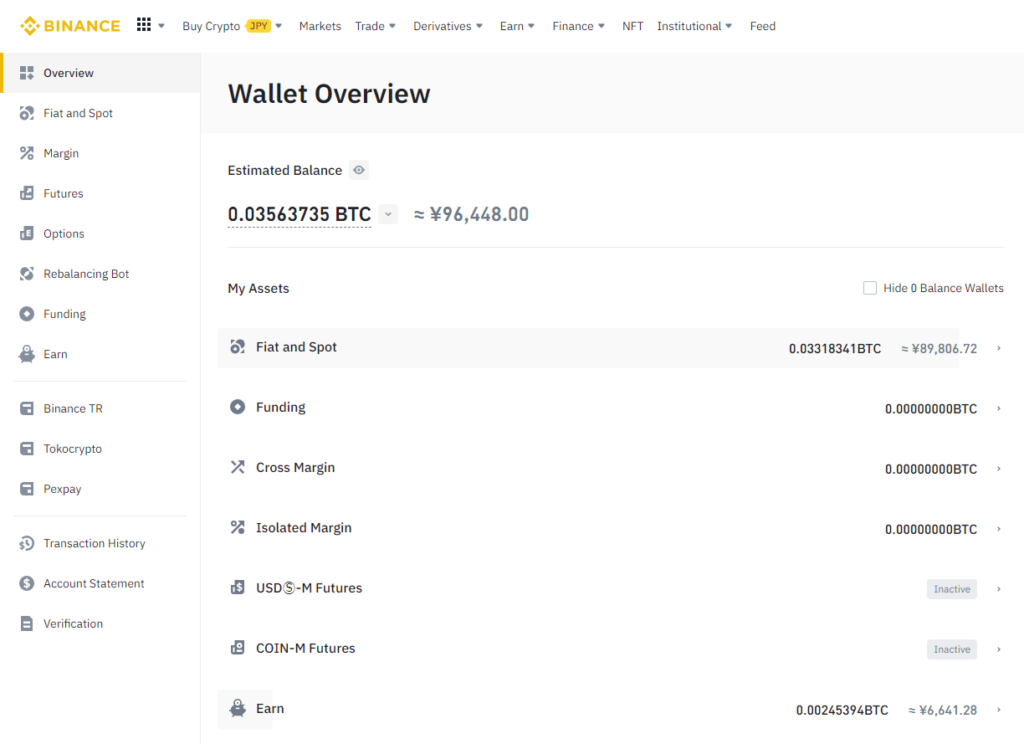Click the Cross Margin icon in assets
Viewport: 1024px width, 744px height.
[237, 468]
